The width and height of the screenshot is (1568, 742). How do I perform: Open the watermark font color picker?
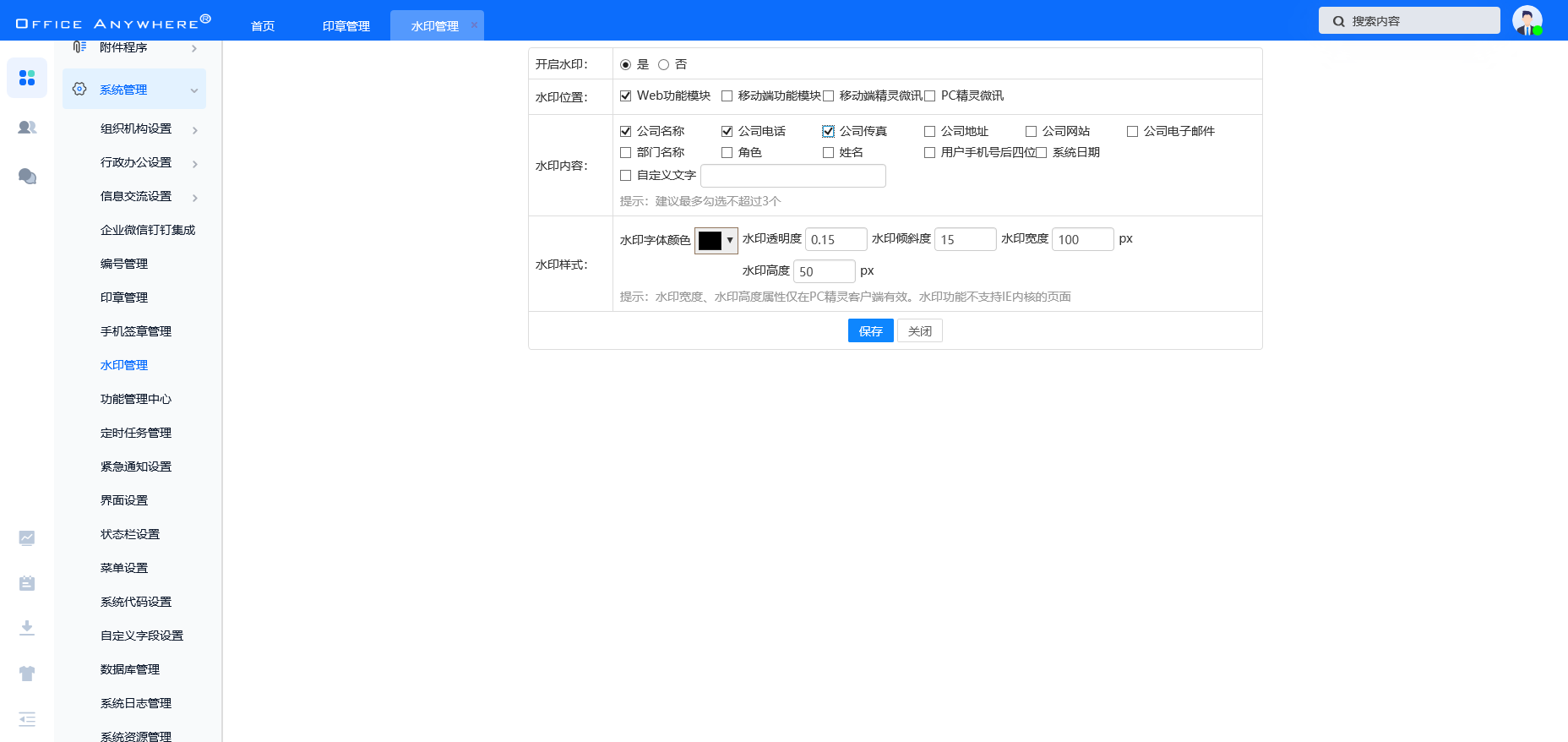[x=716, y=241]
